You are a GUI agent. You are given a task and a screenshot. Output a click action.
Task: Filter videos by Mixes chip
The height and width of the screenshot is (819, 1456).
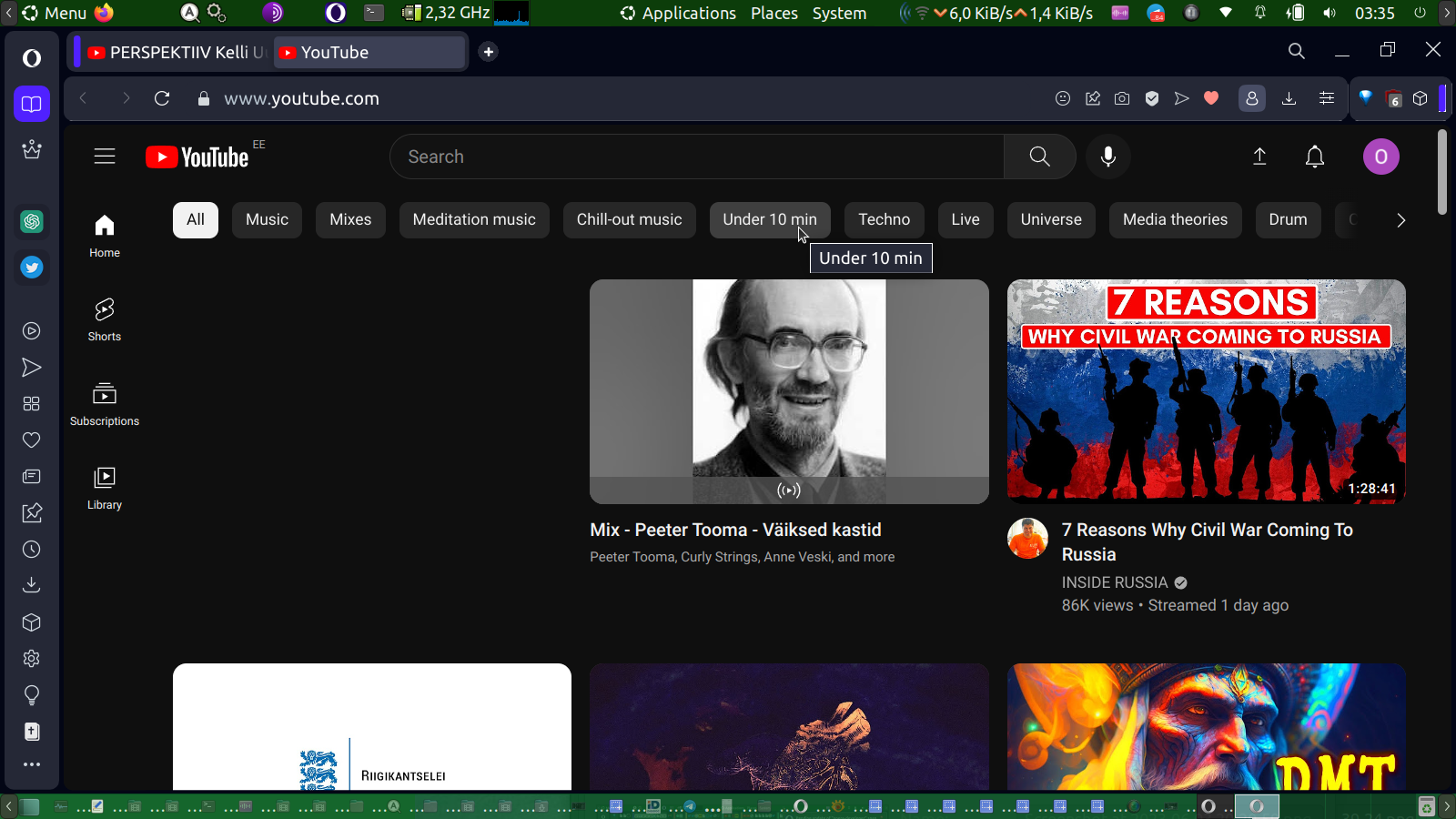click(350, 219)
